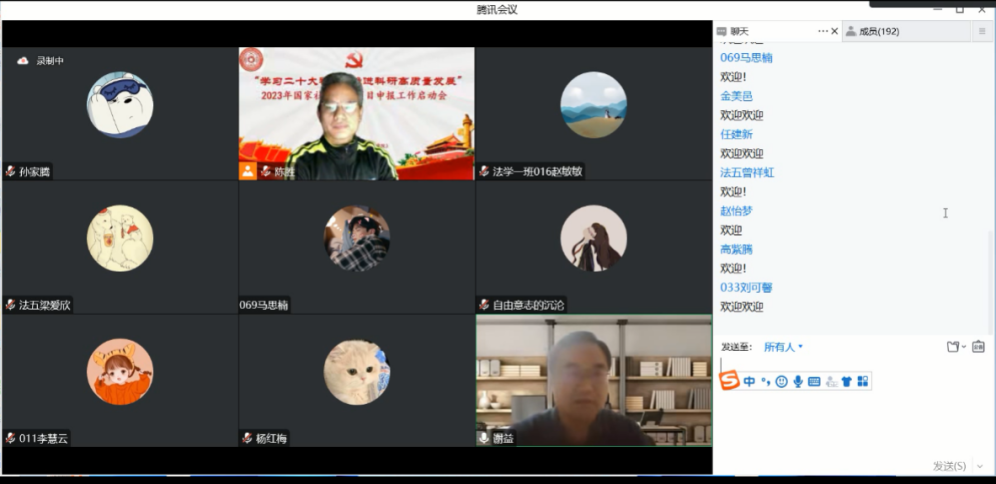The height and width of the screenshot is (484, 996).
Task: Click sender name 033刘可馨 in chat
Action: pos(746,288)
